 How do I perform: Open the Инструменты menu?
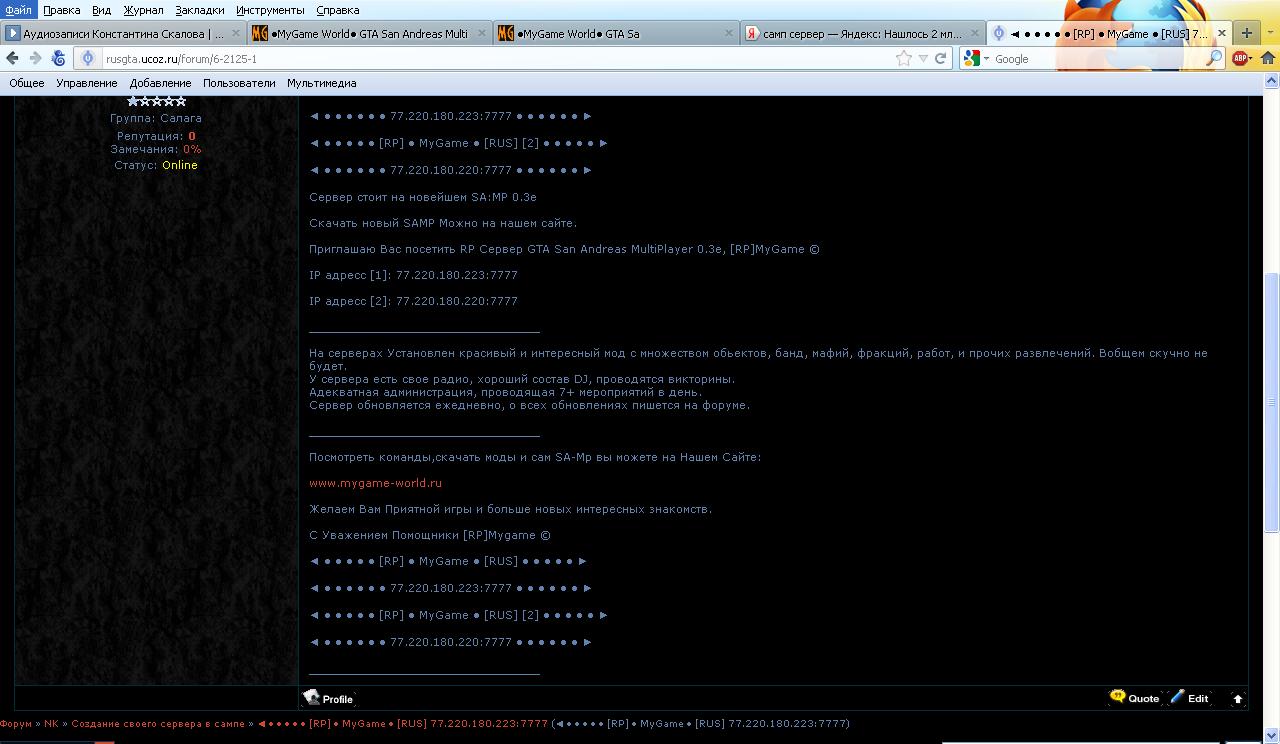(270, 10)
